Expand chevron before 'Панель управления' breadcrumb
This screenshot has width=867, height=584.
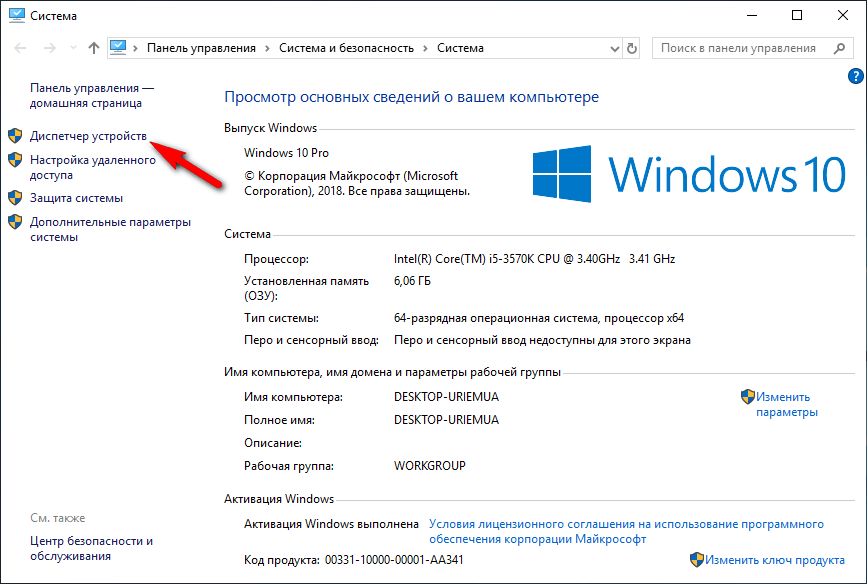pos(135,48)
